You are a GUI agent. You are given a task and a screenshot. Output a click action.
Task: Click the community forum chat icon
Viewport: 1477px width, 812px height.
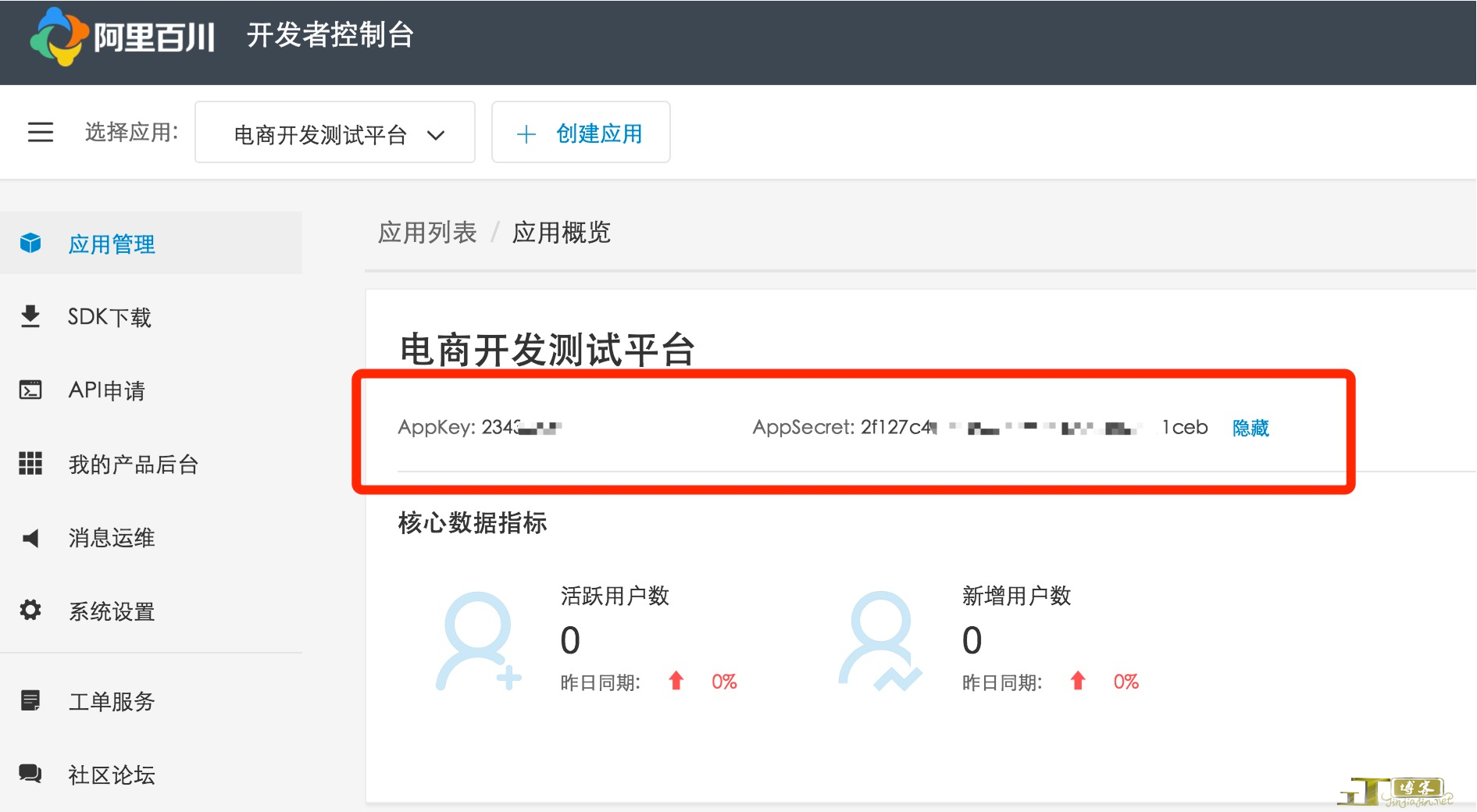click(30, 774)
